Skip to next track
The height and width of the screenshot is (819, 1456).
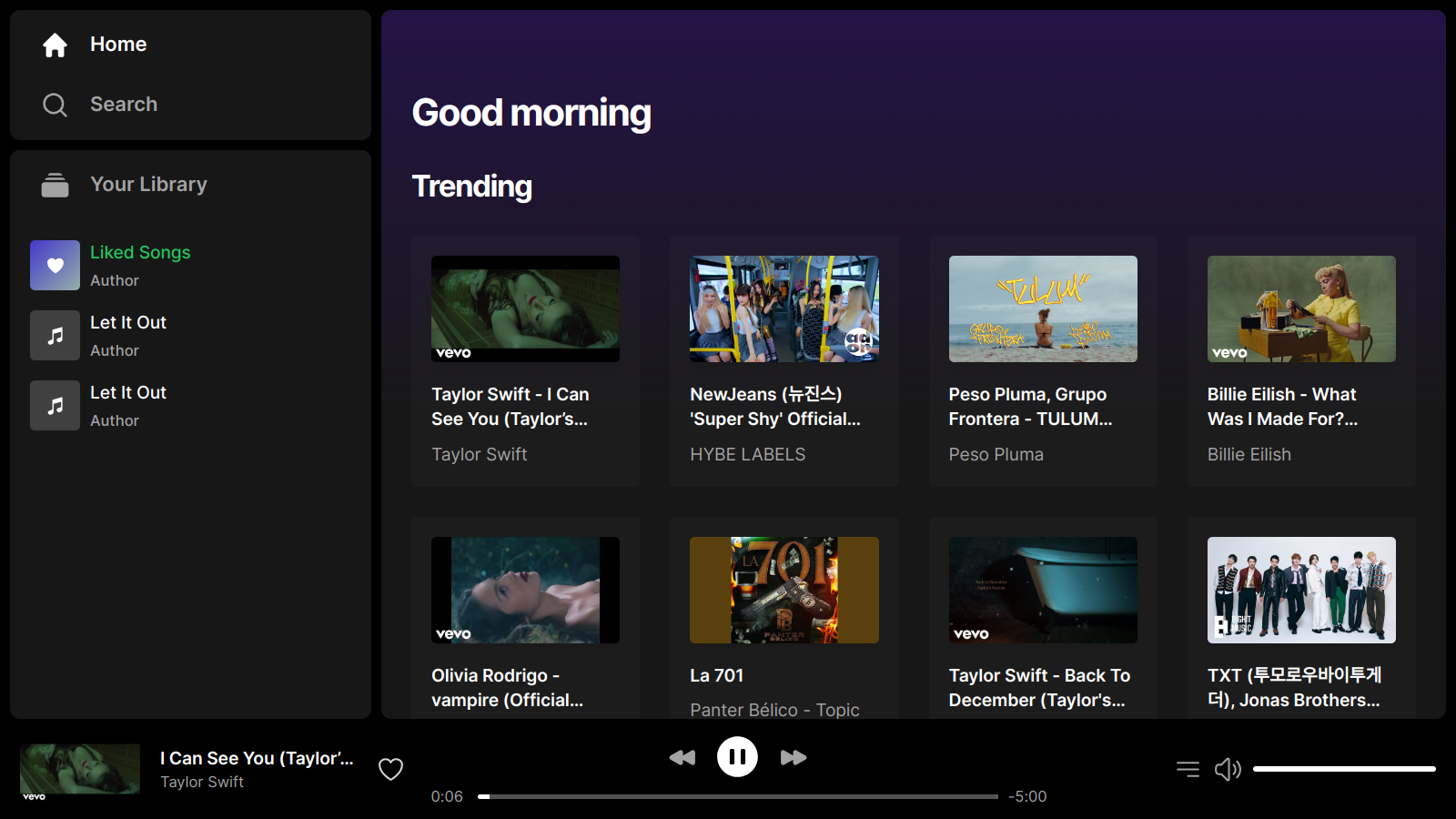tap(794, 757)
